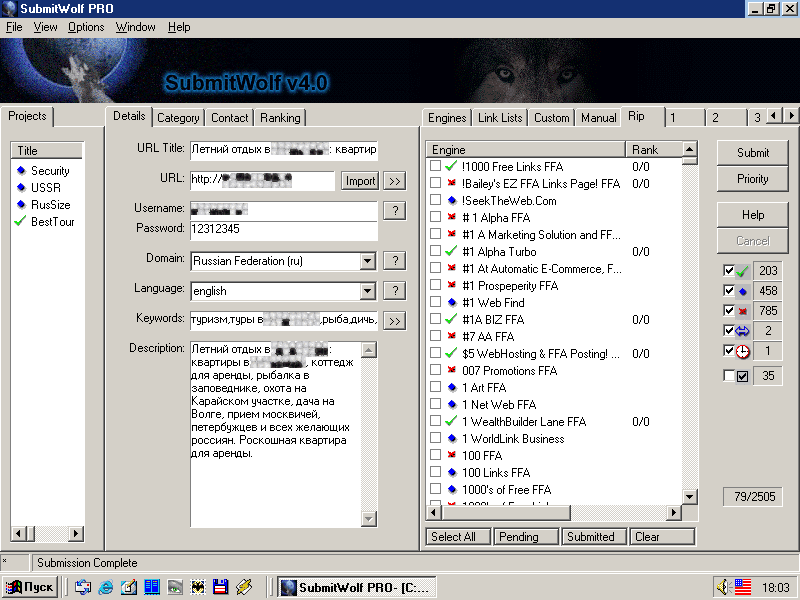The width and height of the screenshot is (800, 600).
Task: Show next tabs with the right arrow
Action: [x=791, y=116]
